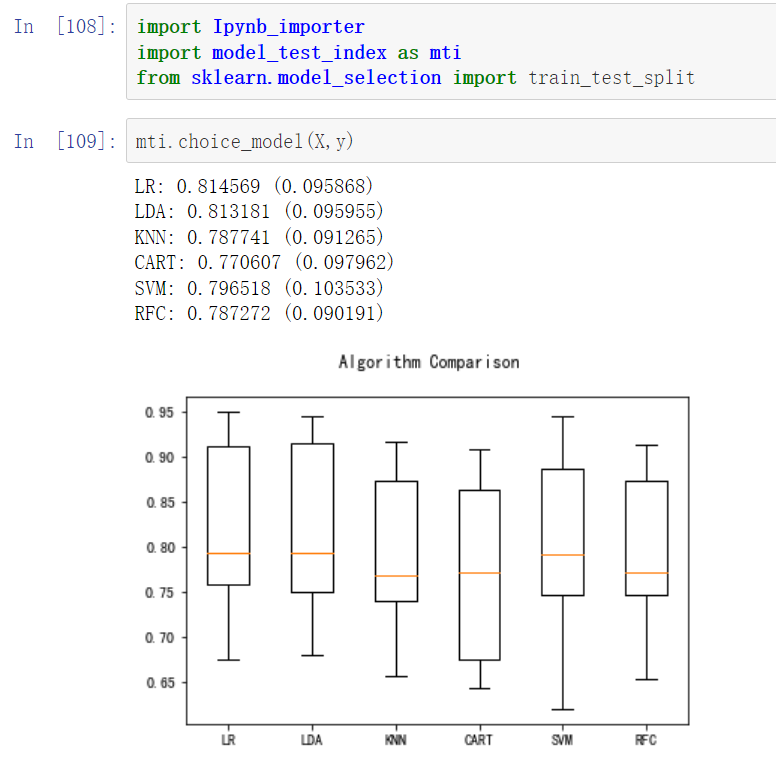Screen dimensions: 776x761
Task: Click the LDA x-axis label
Action: click(x=312, y=740)
